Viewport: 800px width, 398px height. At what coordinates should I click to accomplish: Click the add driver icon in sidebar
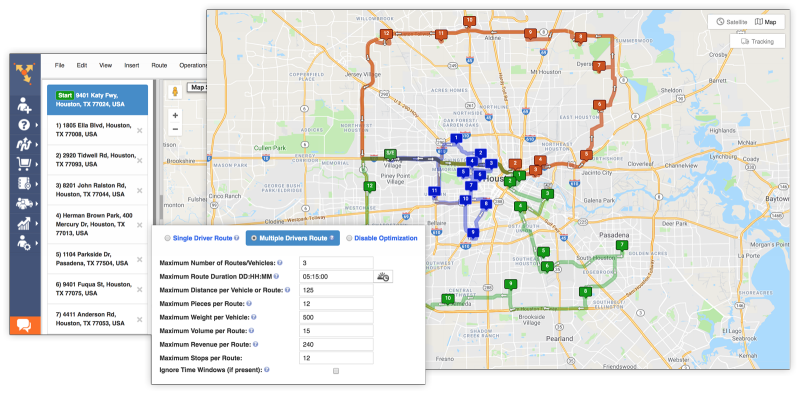click(24, 105)
